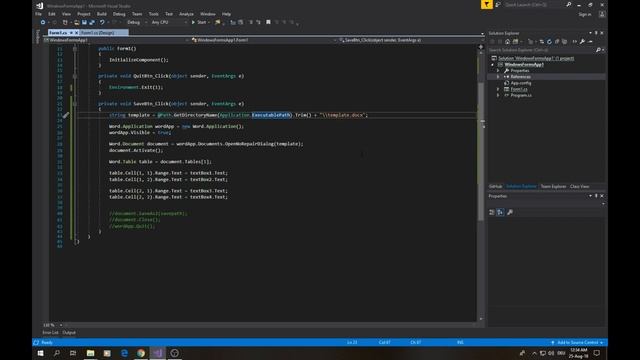
Task: Collapse the SaveBtn_Click method outlining toggle
Action: 75,104
